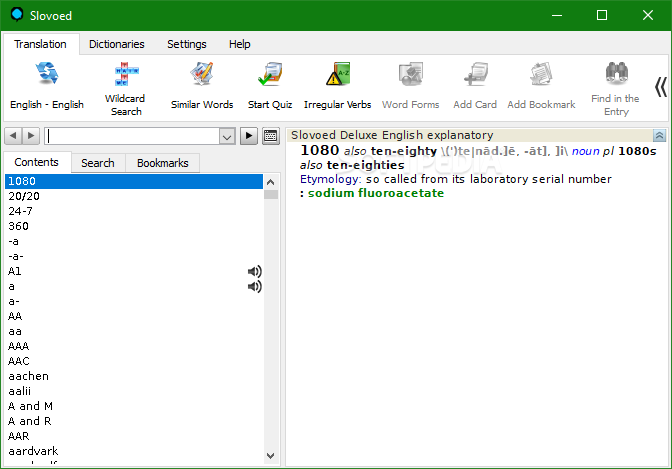This screenshot has height=469, width=672.
Task: Select entry aalii
Action: click(x=134, y=391)
